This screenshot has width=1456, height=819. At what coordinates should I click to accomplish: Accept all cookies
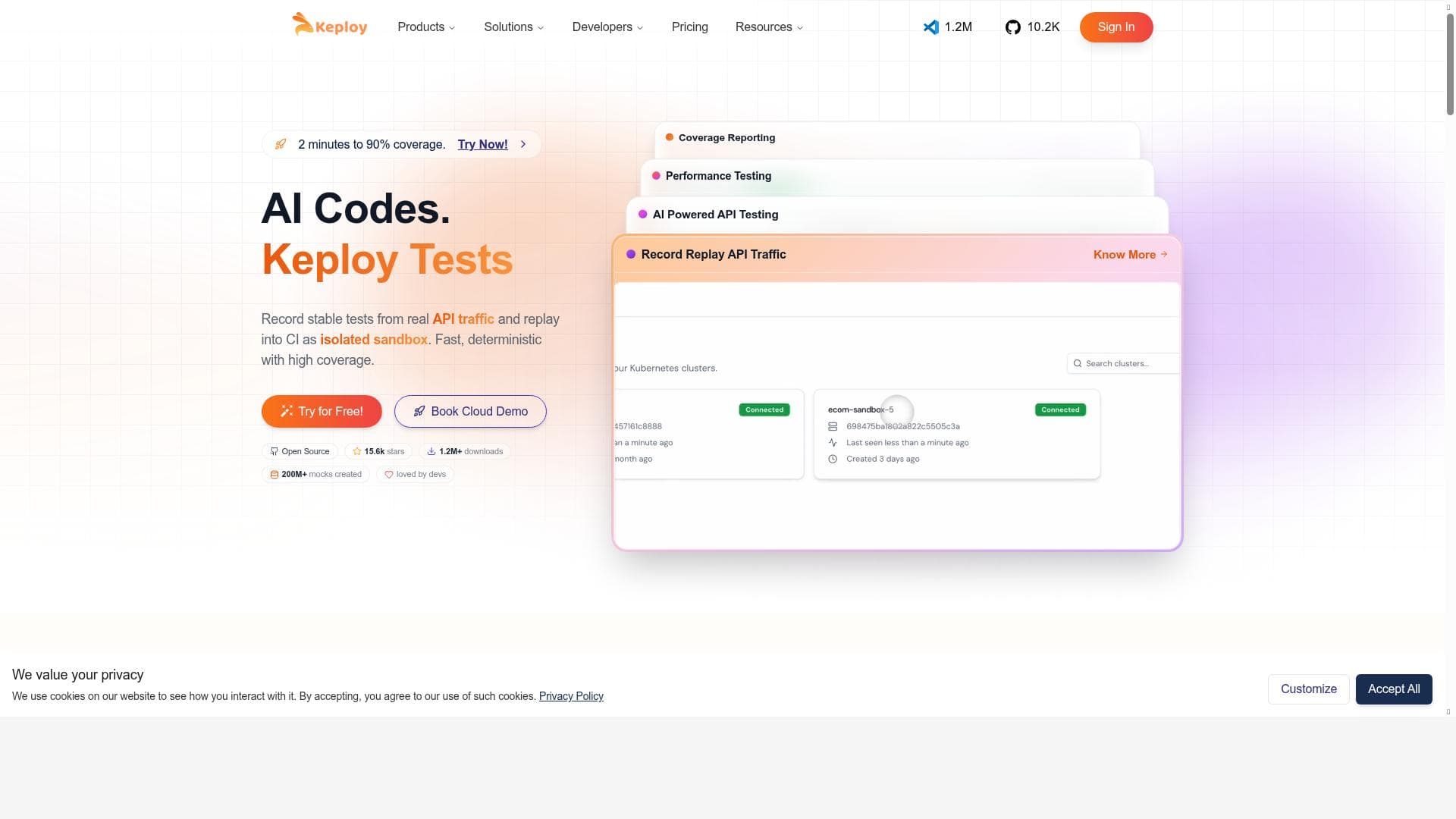tap(1394, 689)
